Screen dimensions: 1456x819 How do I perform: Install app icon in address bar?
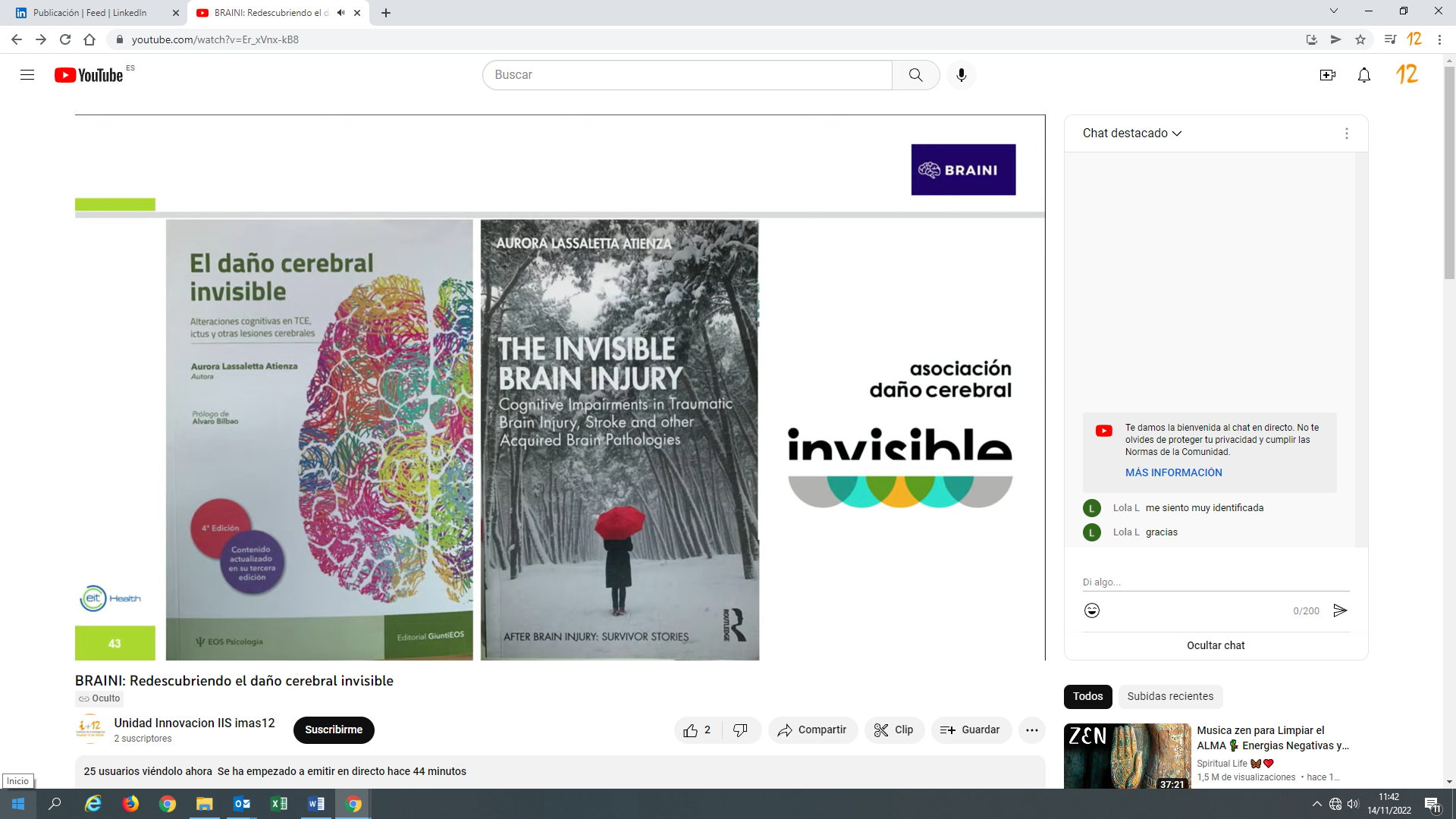tap(1312, 39)
